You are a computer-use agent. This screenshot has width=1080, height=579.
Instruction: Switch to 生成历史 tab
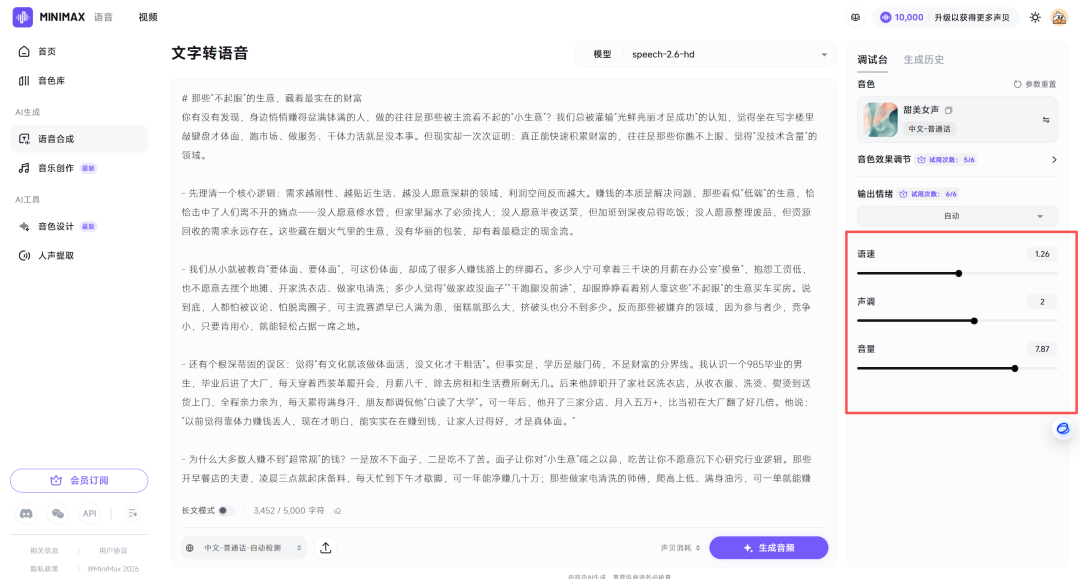(x=924, y=60)
